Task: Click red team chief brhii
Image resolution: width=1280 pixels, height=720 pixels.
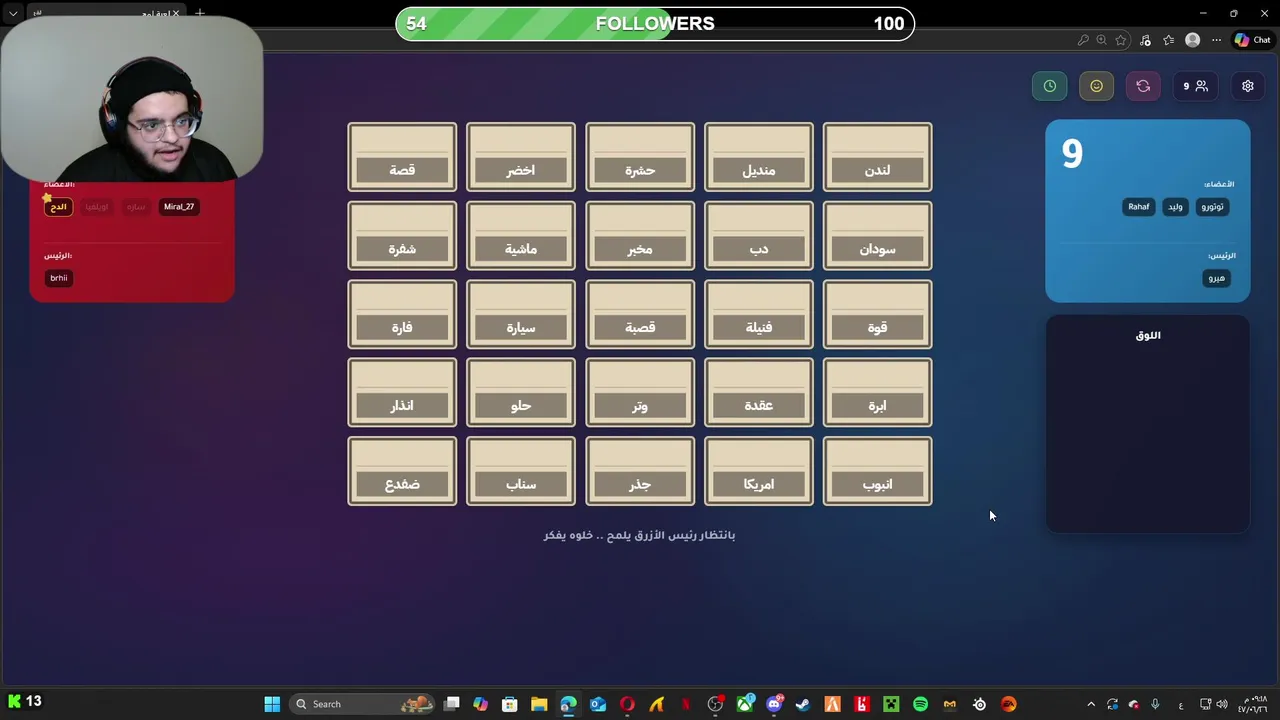Action: pyautogui.click(x=59, y=278)
